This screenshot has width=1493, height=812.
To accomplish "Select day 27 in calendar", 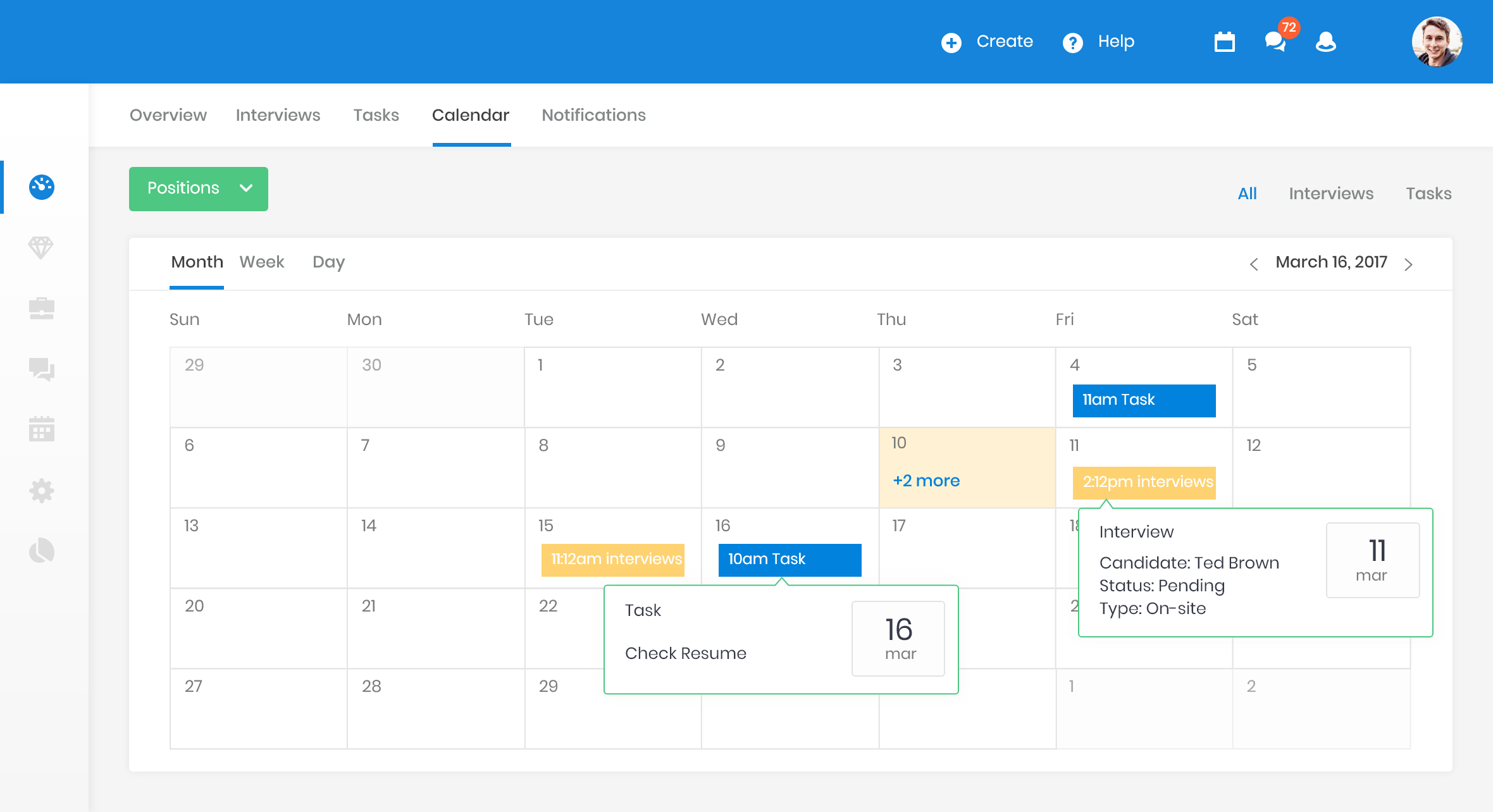I will pyautogui.click(x=258, y=709).
